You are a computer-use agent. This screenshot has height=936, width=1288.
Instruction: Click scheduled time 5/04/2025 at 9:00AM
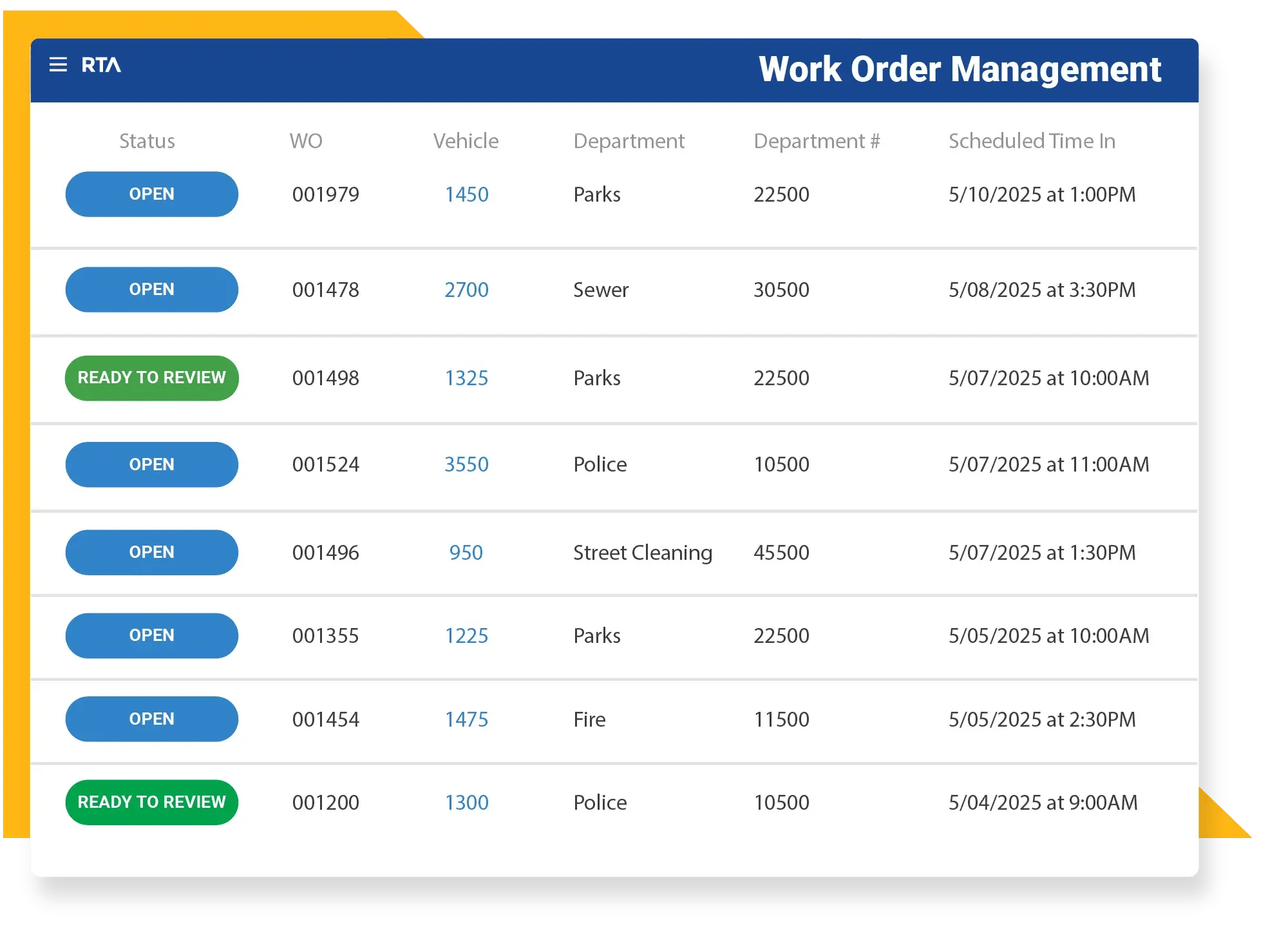[x=1043, y=803]
